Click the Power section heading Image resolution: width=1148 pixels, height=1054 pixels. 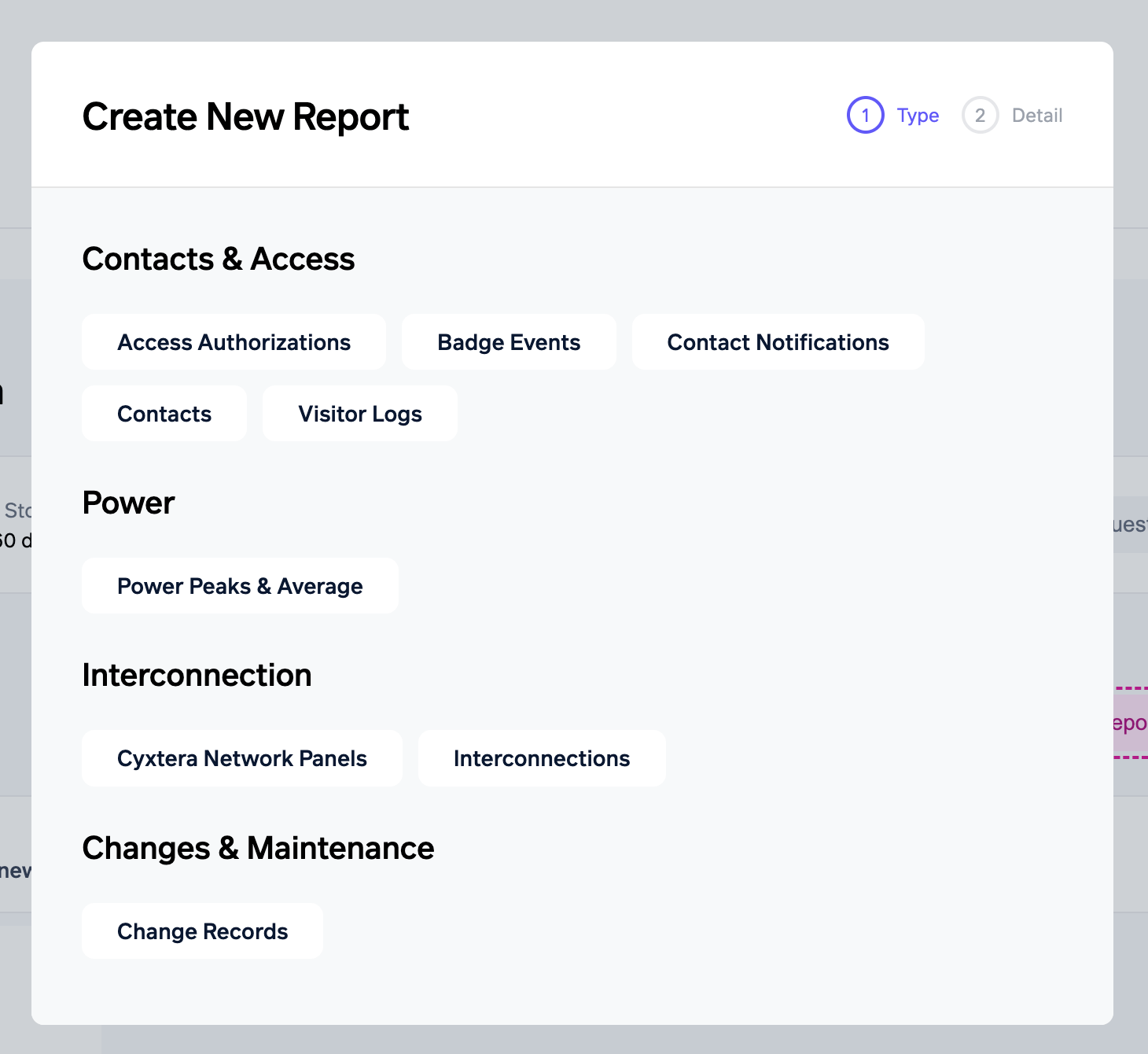tap(128, 503)
